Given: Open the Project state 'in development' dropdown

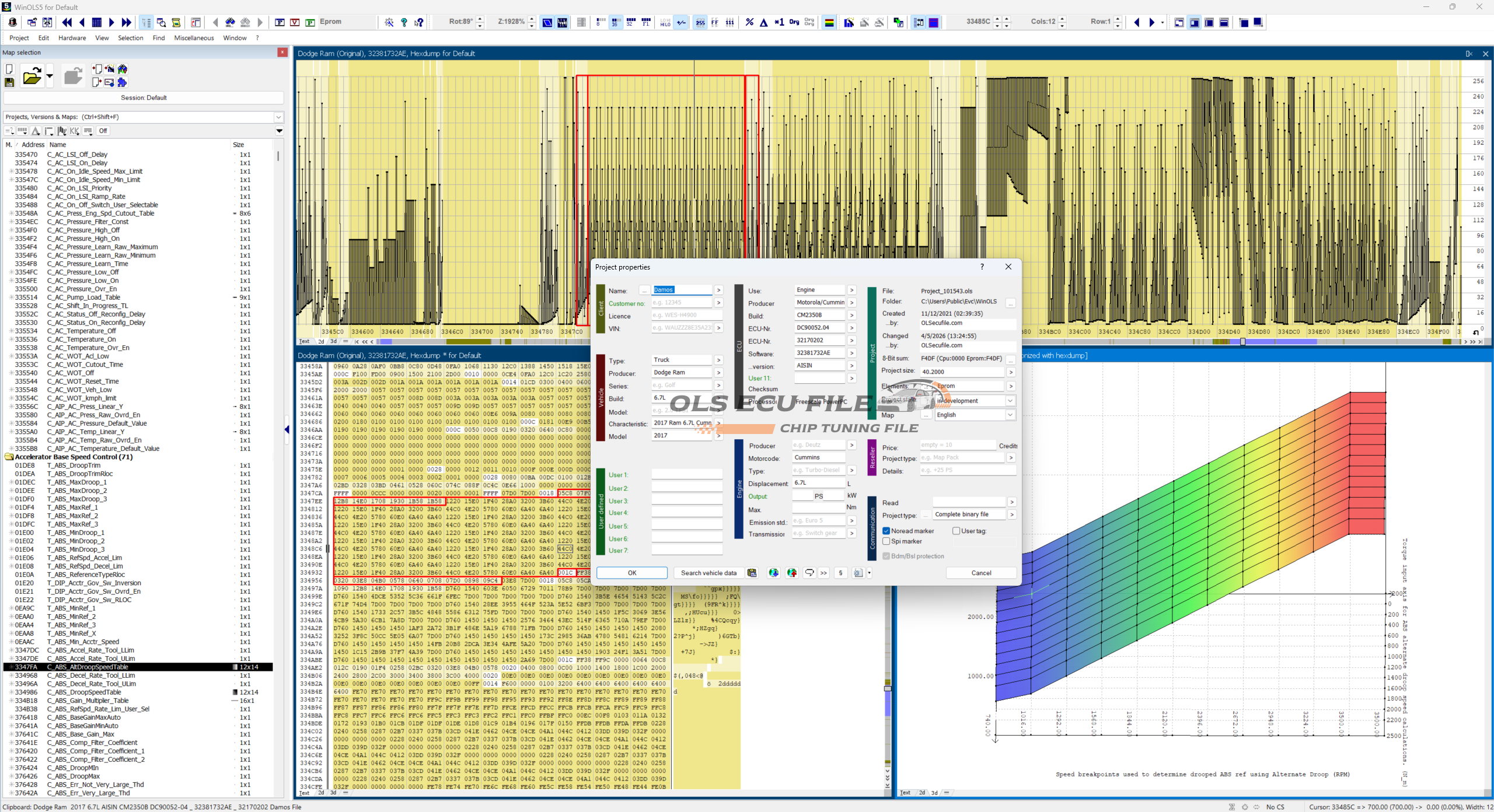Looking at the screenshot, I should [1010, 401].
